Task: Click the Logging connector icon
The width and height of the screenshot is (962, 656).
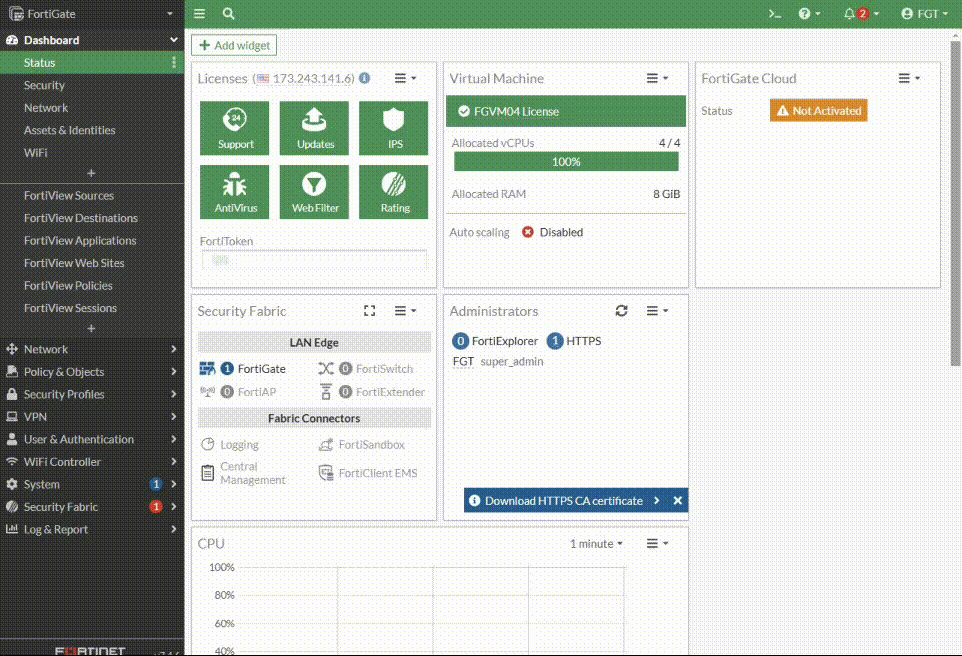Action: 207,444
